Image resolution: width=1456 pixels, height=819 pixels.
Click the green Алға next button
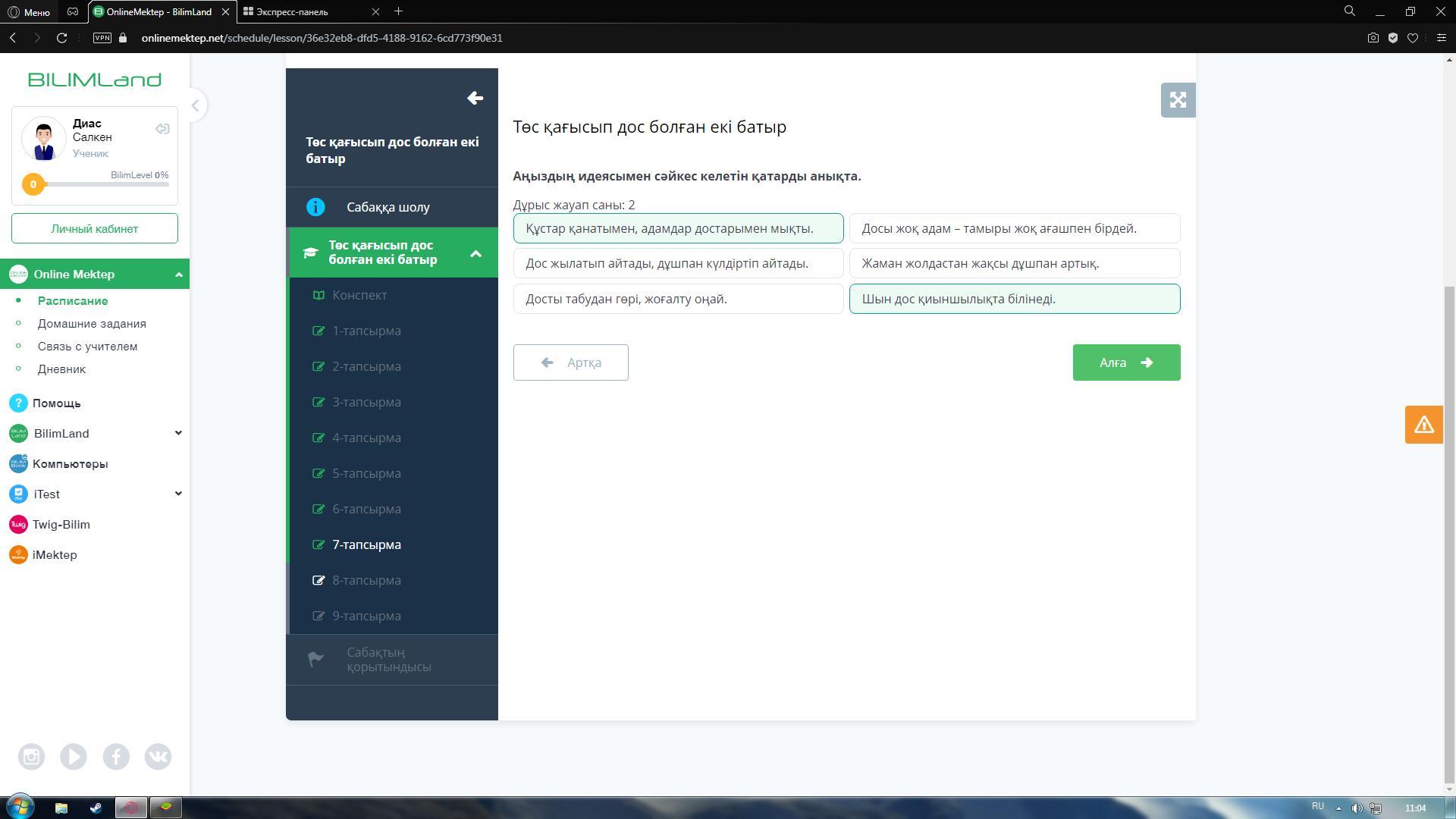coord(1125,362)
